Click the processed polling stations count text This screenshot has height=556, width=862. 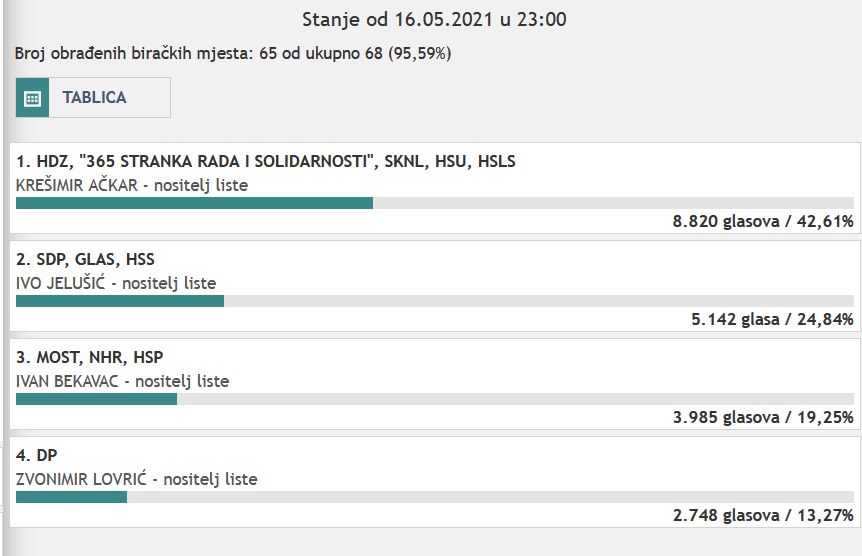click(233, 53)
